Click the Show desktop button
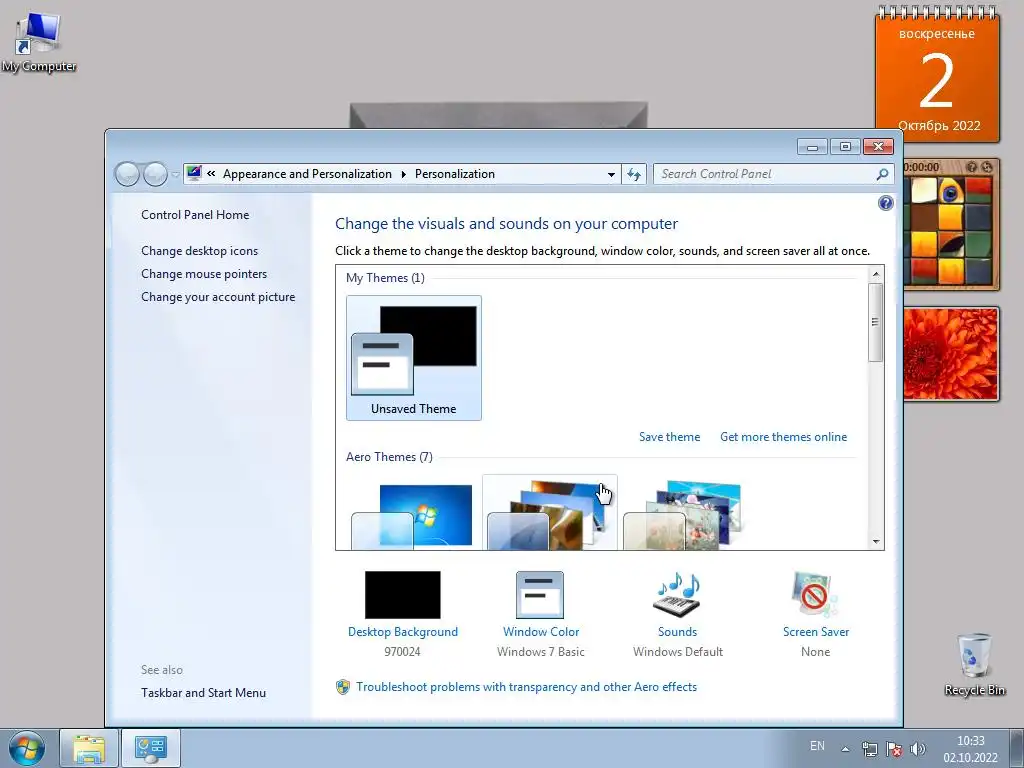The image size is (1024, 768). point(1017,748)
